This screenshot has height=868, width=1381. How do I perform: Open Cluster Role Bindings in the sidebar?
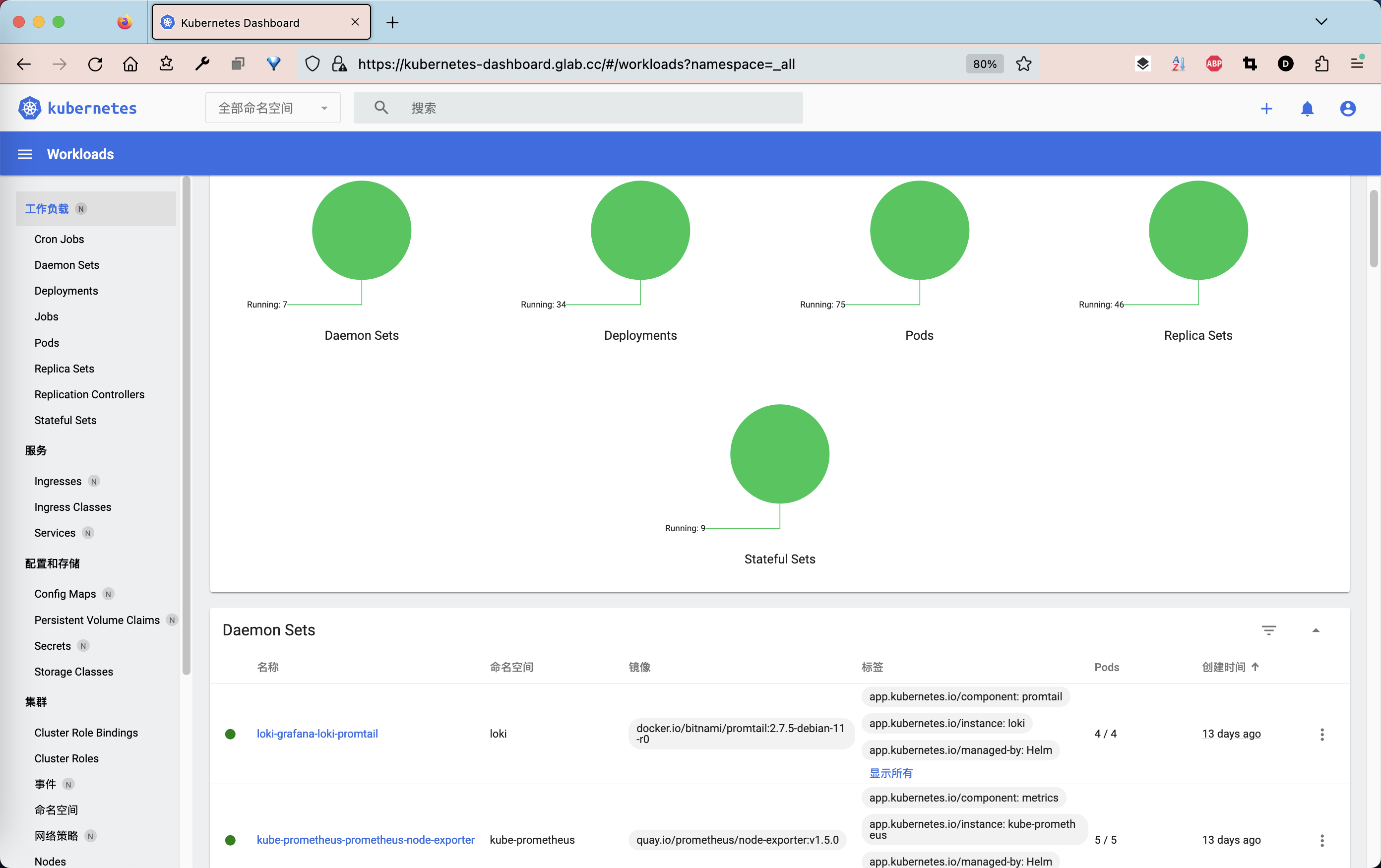(x=86, y=733)
